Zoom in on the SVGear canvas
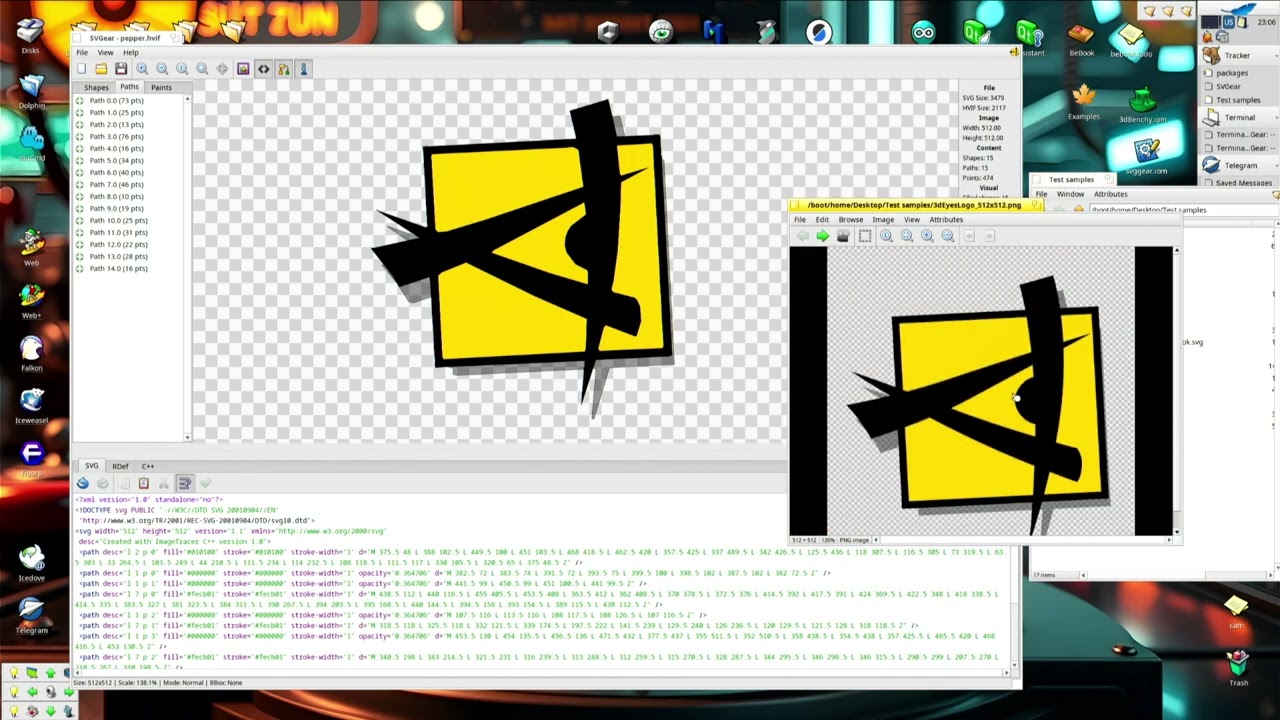The height and width of the screenshot is (720, 1280). [x=142, y=69]
